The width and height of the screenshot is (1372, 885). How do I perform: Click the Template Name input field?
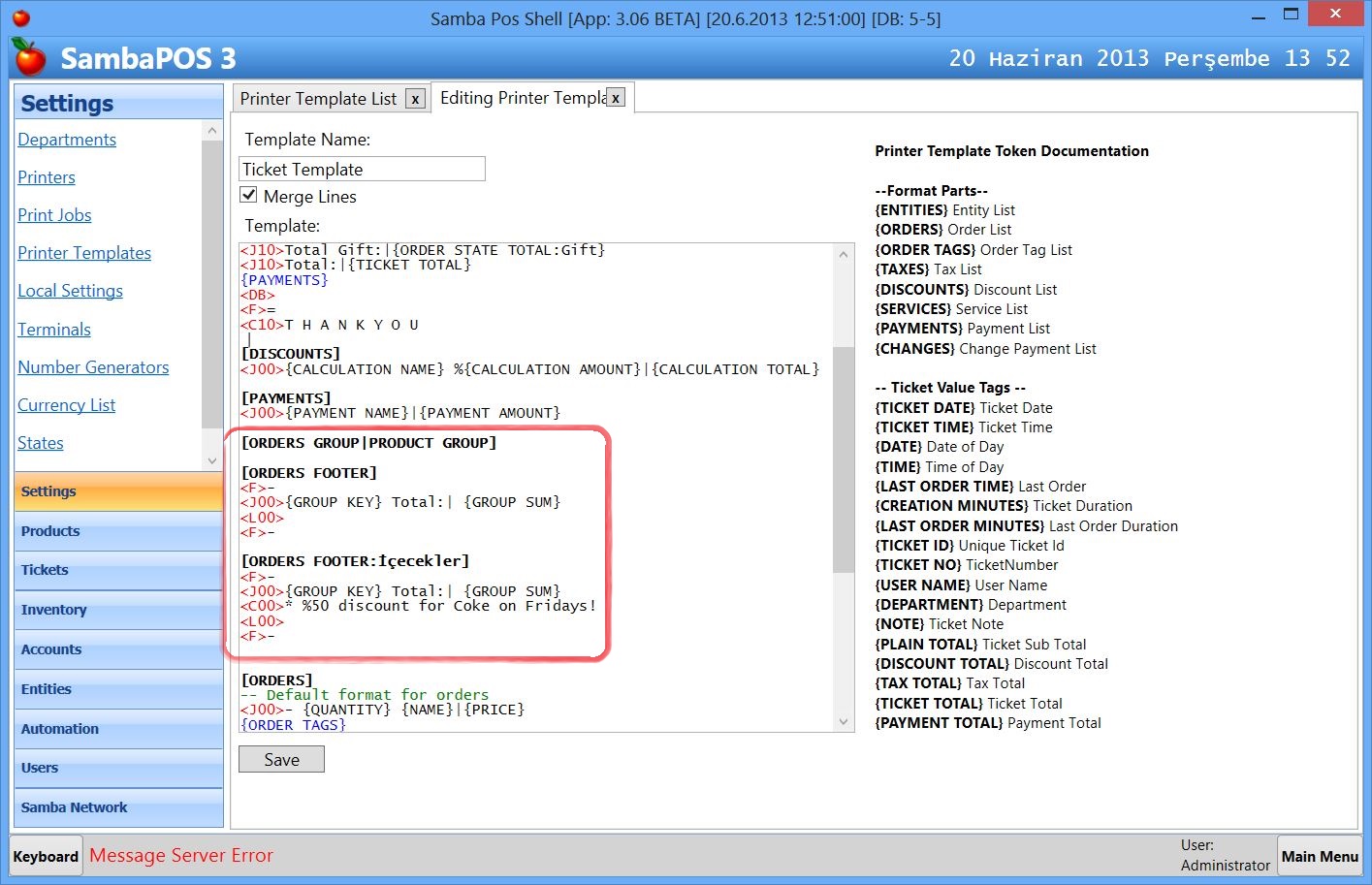[362, 170]
